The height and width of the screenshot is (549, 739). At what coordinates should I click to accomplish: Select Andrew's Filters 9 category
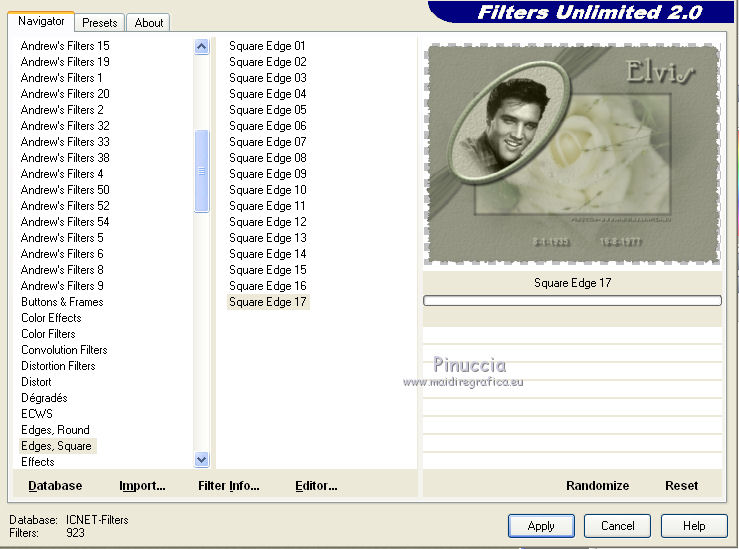(x=62, y=286)
